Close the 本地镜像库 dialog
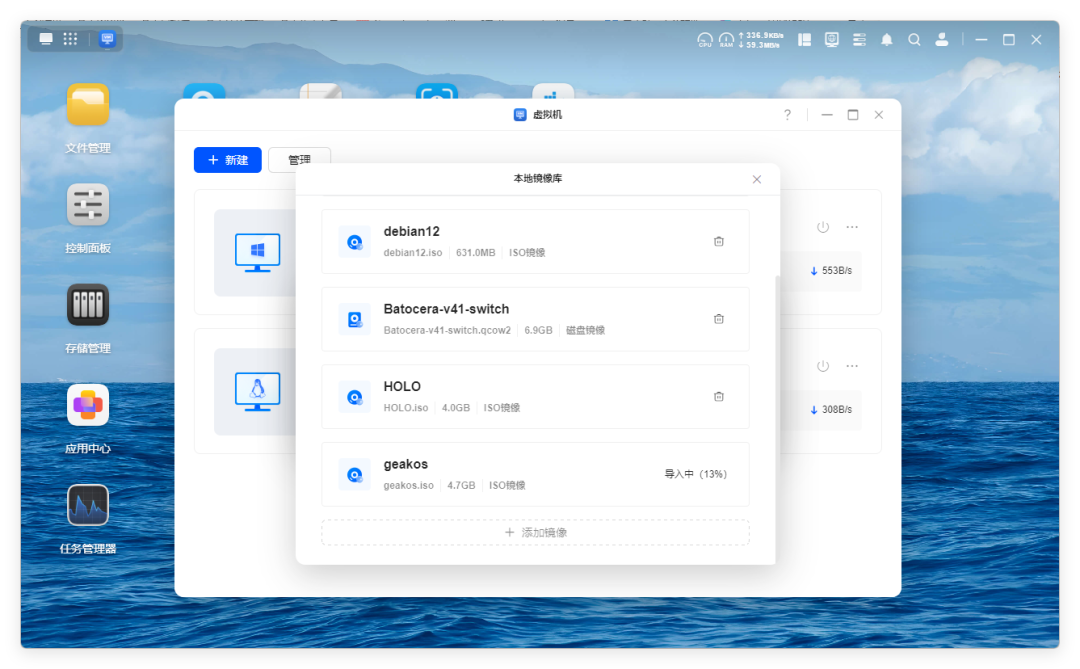Image resolution: width=1080 pixels, height=669 pixels. pos(757,179)
